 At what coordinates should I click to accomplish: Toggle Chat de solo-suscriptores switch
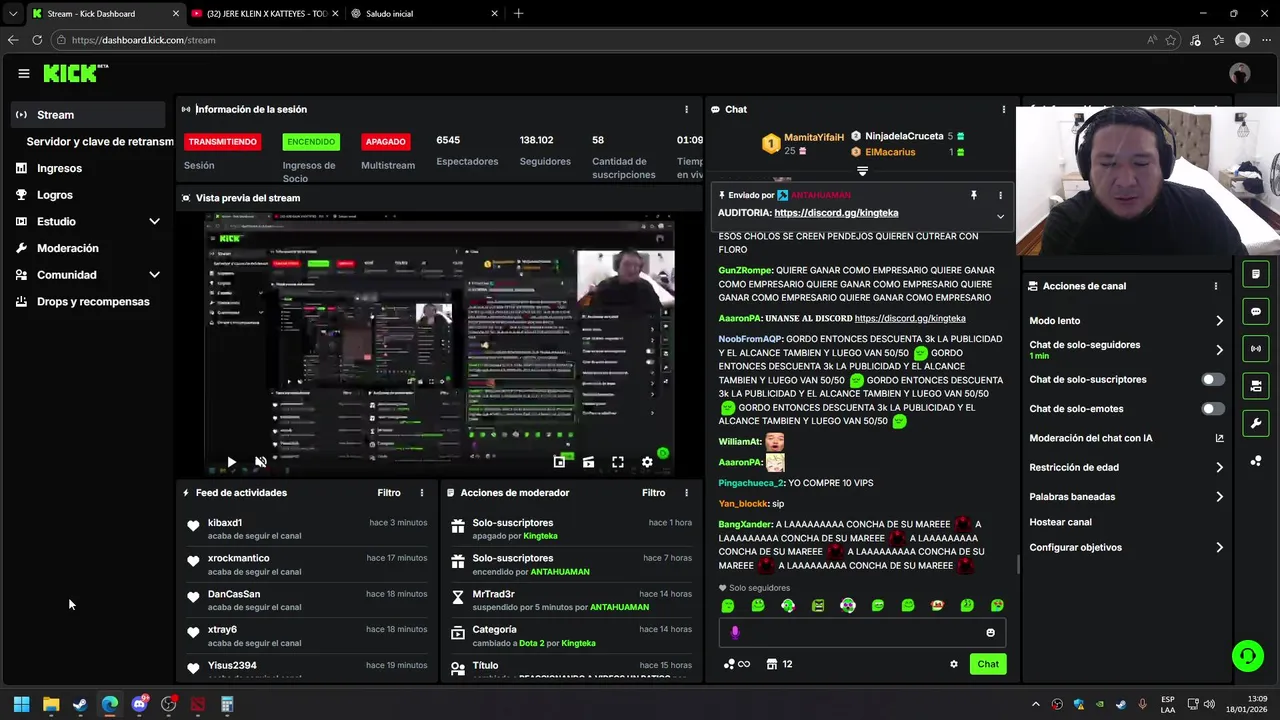coord(1213,379)
